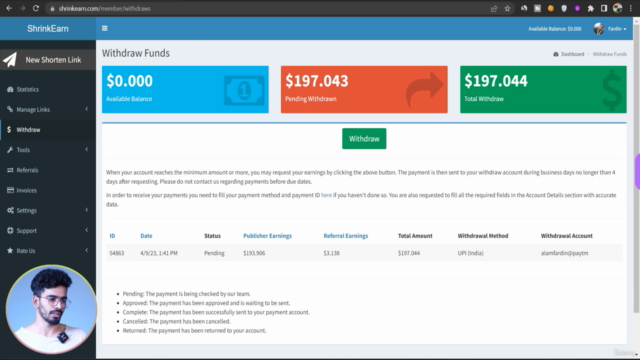Image resolution: width=640 pixels, height=360 pixels.
Task: Expand the Rate Us submenu chevron
Action: tap(87, 250)
